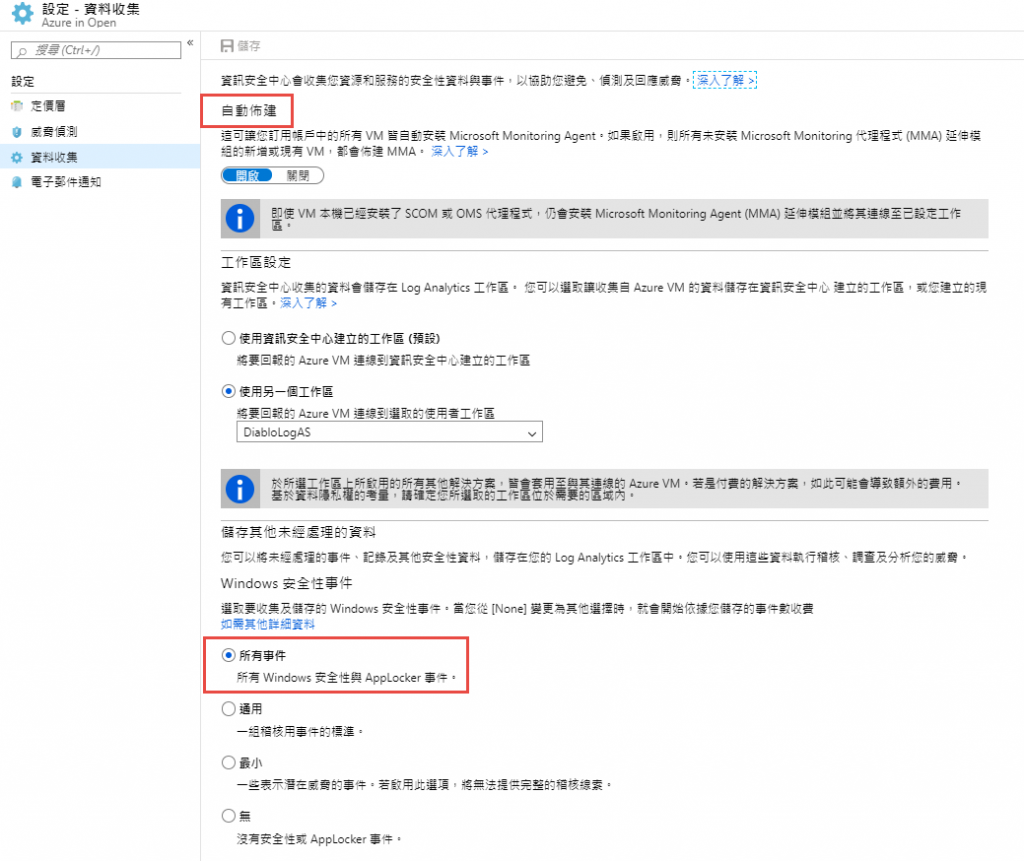Click the 工作區設定 heading text
1024x861 pixels.
tap(256, 263)
